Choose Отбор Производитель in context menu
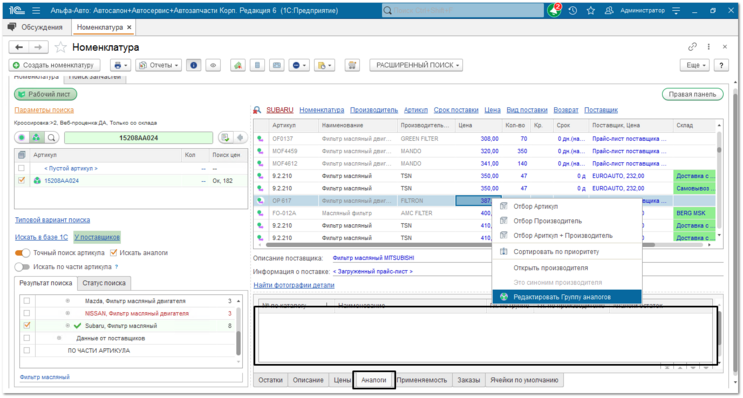 click(567, 221)
